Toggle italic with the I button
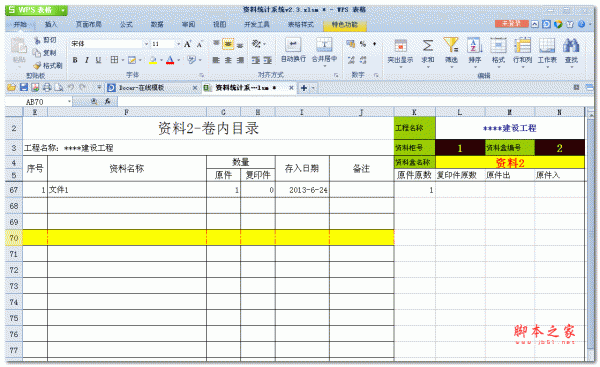The width and height of the screenshot is (600, 367). pyautogui.click(x=87, y=60)
